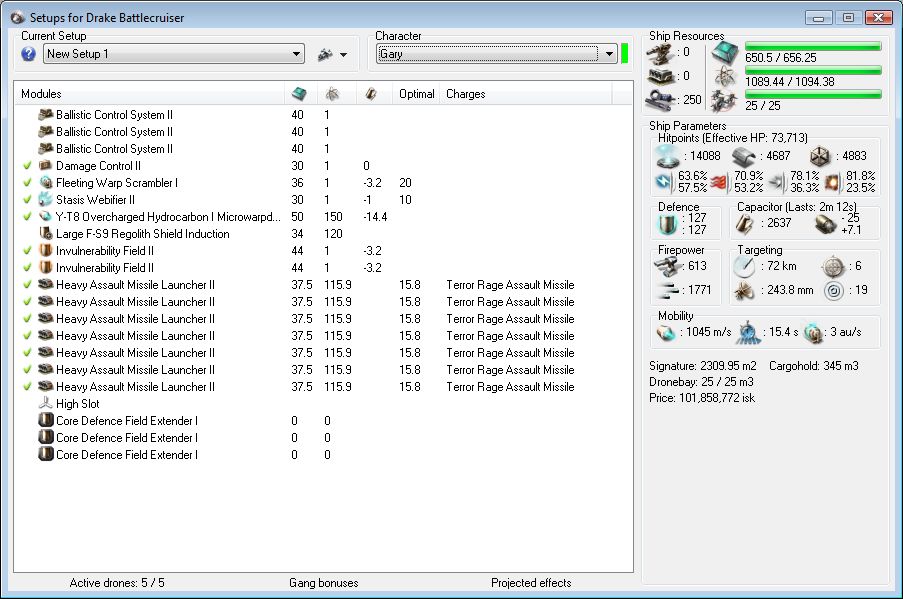The width and height of the screenshot is (903, 599).
Task: Click the Modules column header
Action: pos(150,94)
